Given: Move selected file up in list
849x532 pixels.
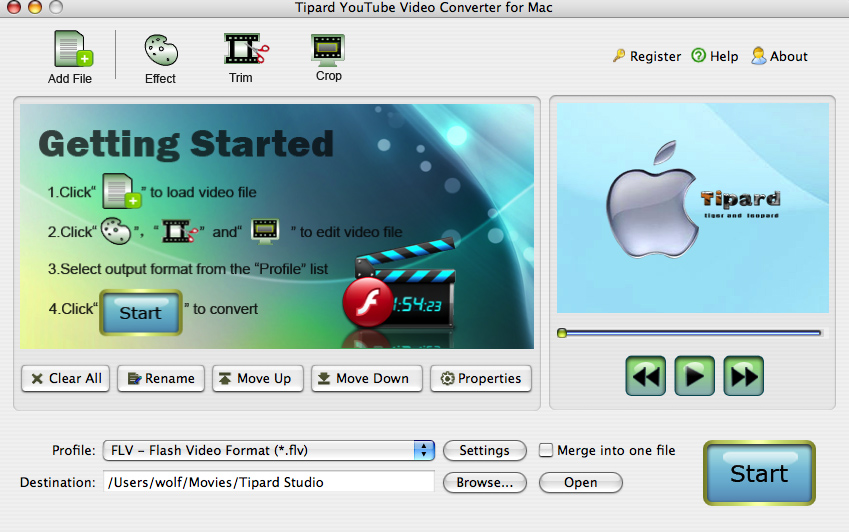Looking at the screenshot, I should 256,379.
